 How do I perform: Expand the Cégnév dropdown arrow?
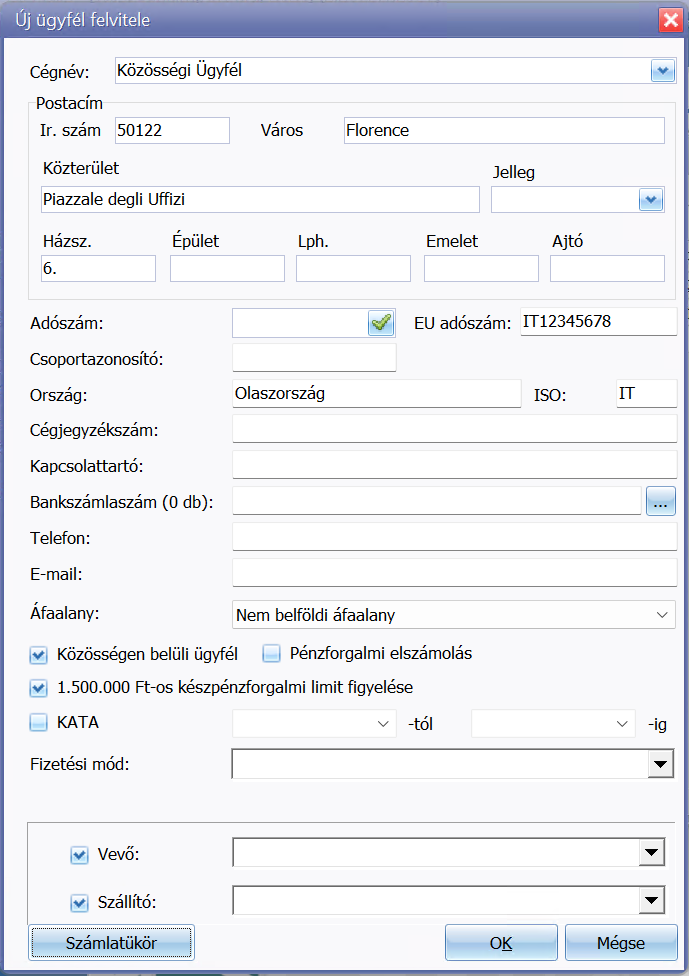pyautogui.click(x=662, y=70)
